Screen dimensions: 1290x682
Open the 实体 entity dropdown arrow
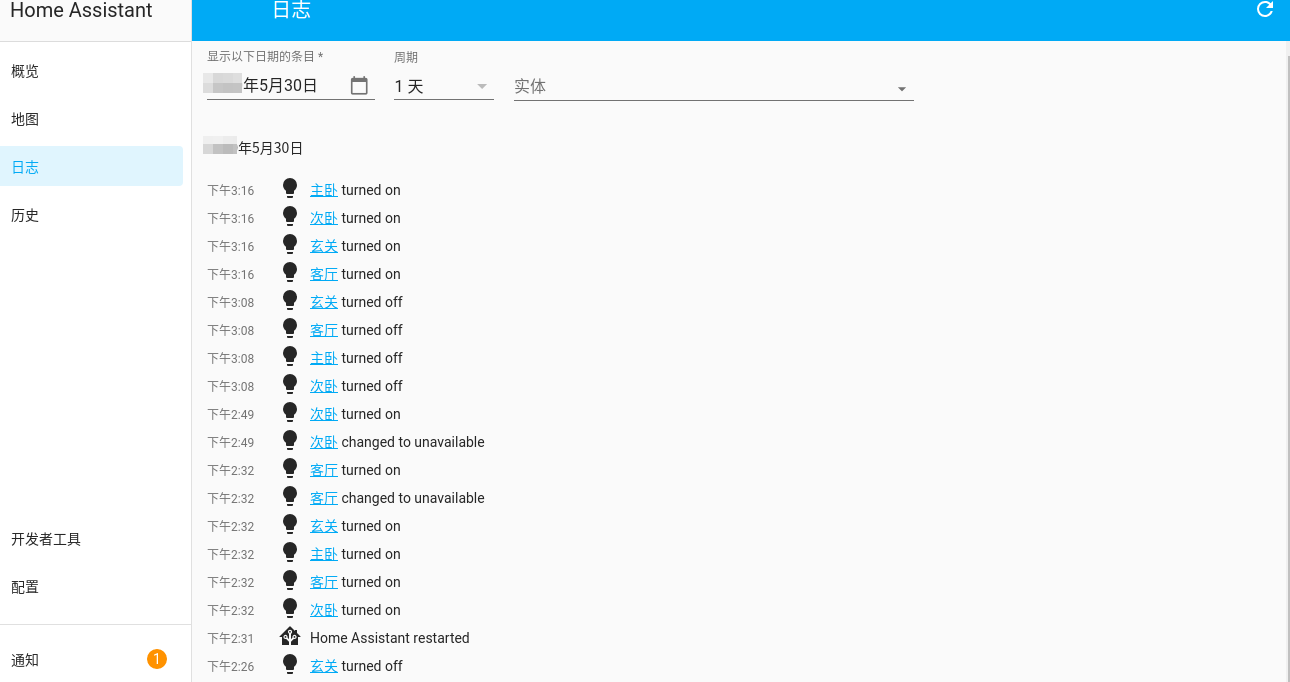click(x=901, y=88)
